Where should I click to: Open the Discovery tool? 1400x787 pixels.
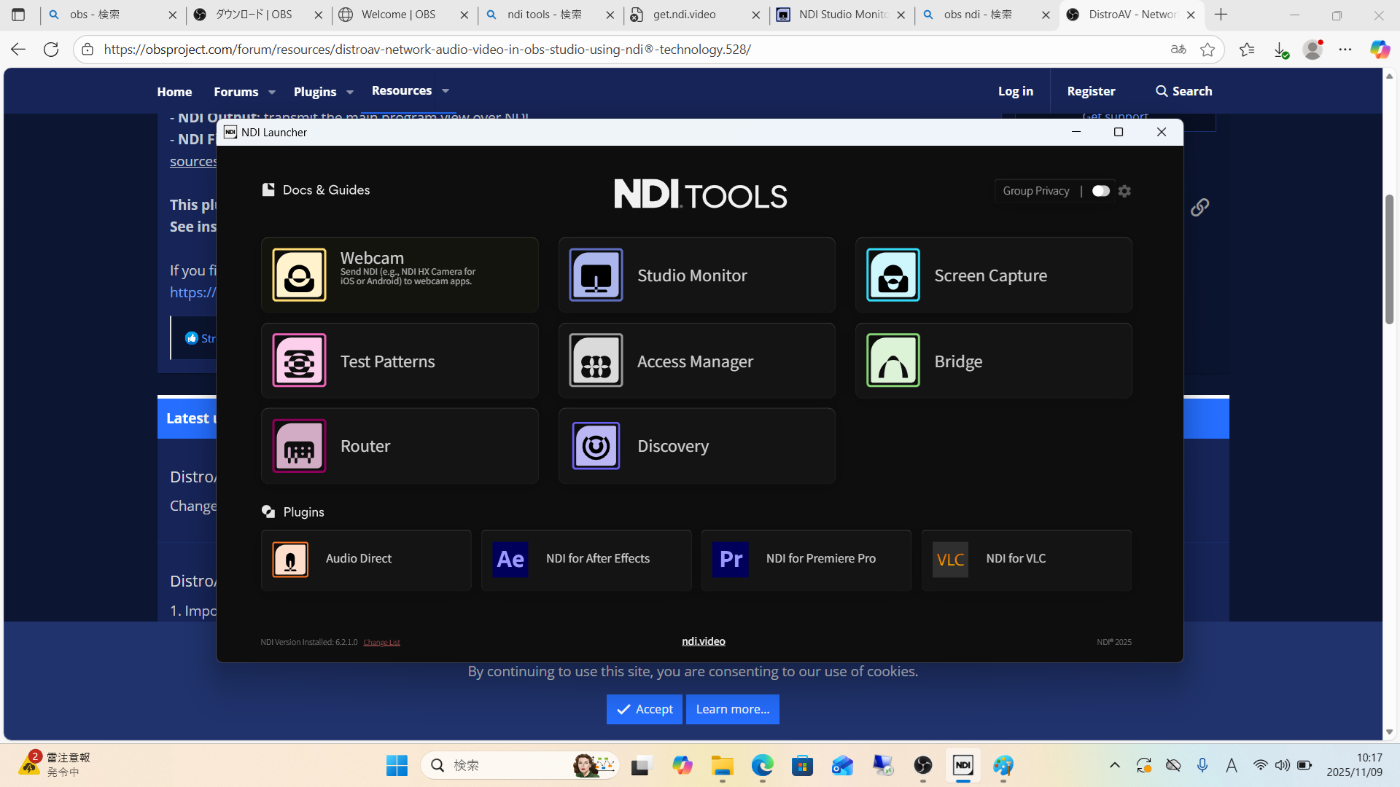696,446
